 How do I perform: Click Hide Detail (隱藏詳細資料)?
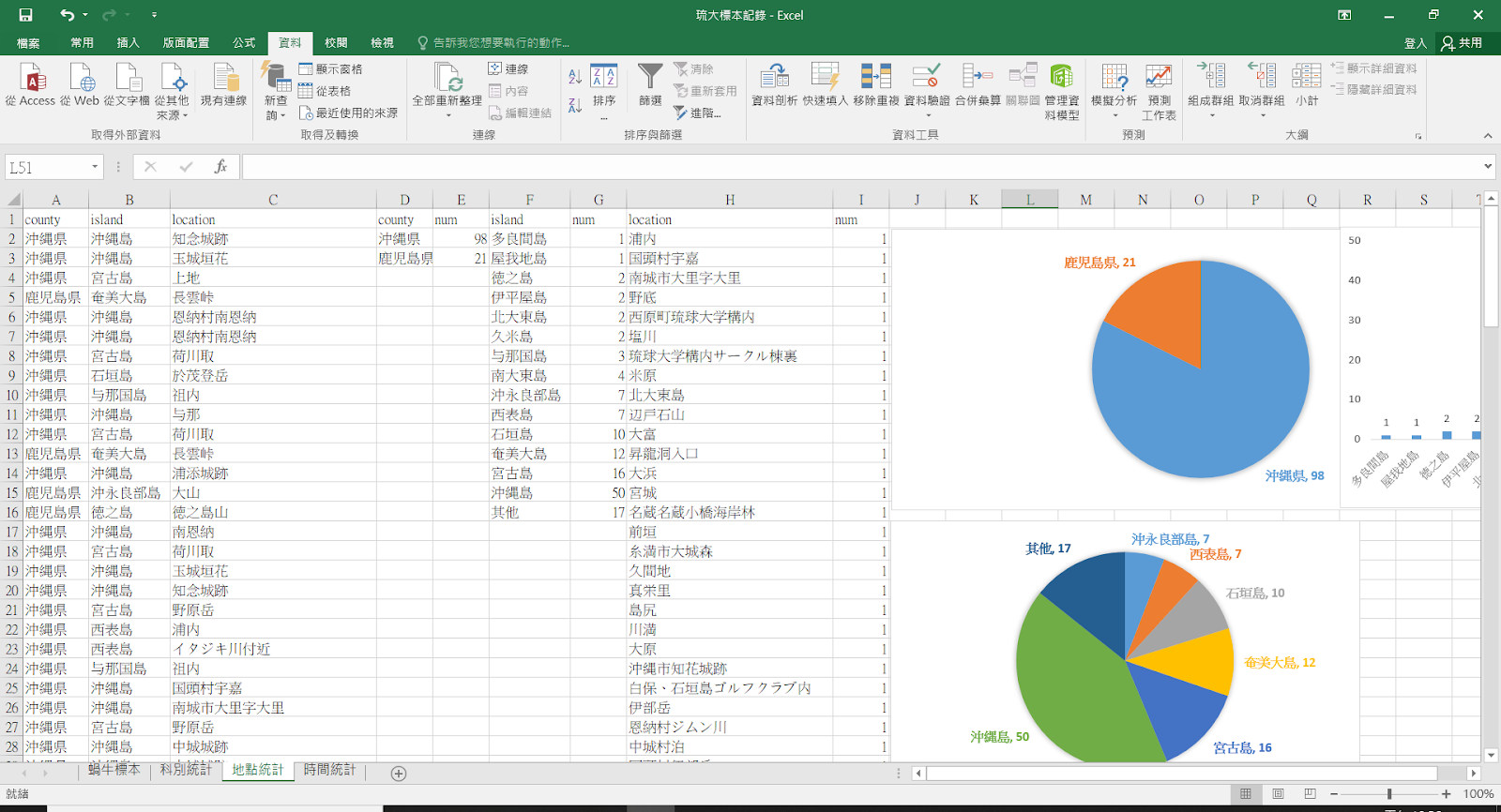click(x=1374, y=90)
